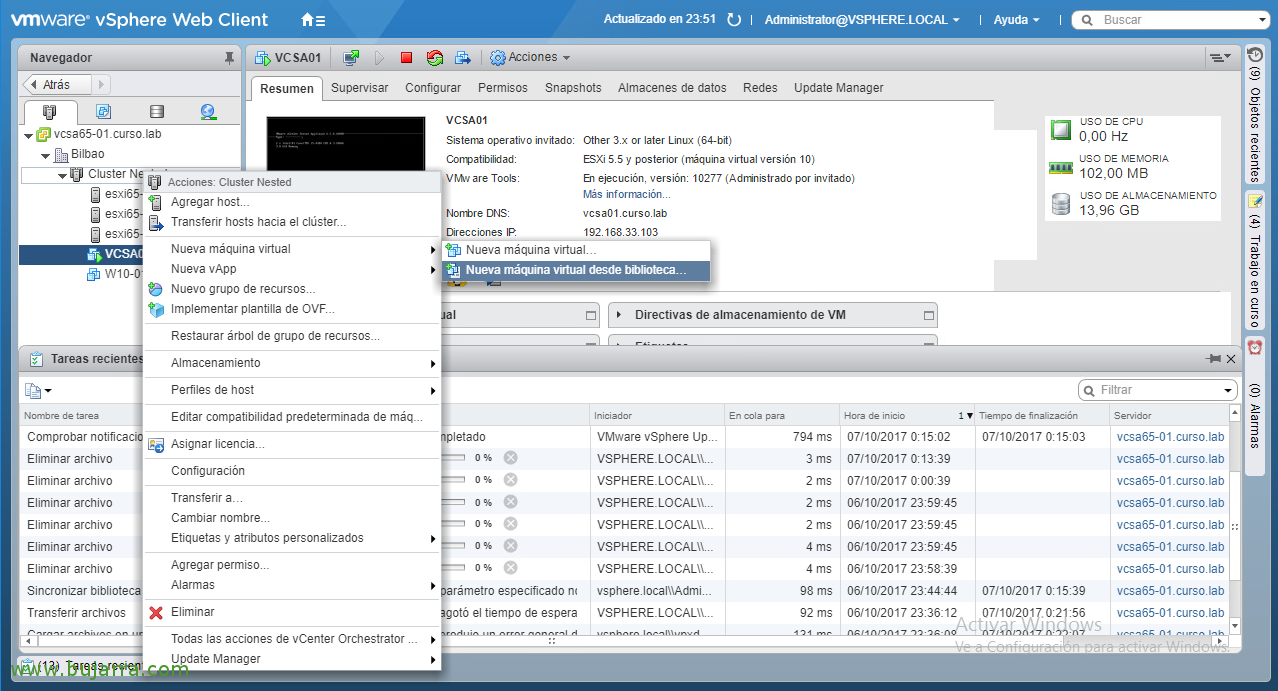Choose Implementar plantilla de OVF menu entry
Screen dimensions: 1278x691
pyautogui.click(x=252, y=309)
